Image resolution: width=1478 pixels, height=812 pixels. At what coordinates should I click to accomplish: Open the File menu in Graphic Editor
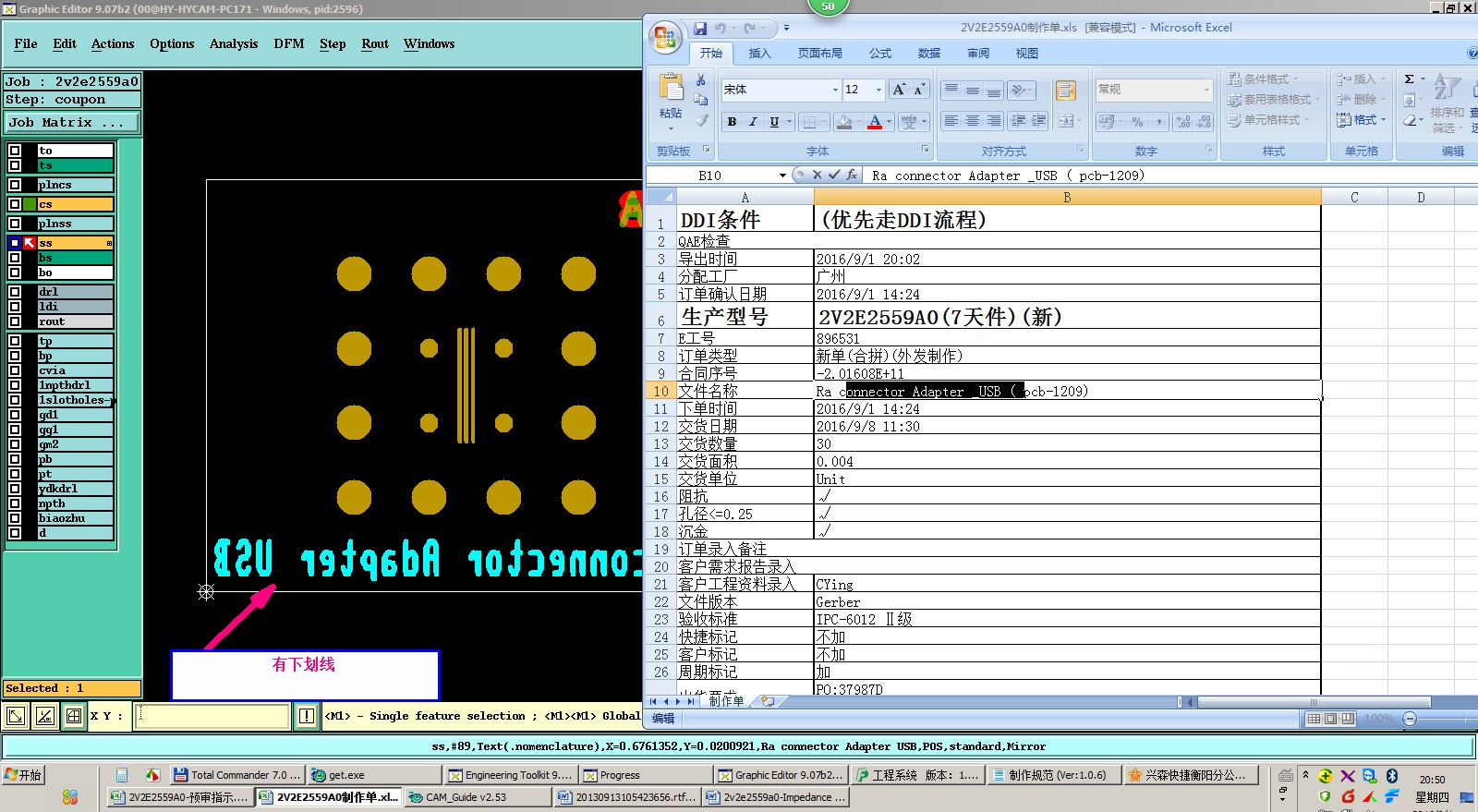coord(26,43)
